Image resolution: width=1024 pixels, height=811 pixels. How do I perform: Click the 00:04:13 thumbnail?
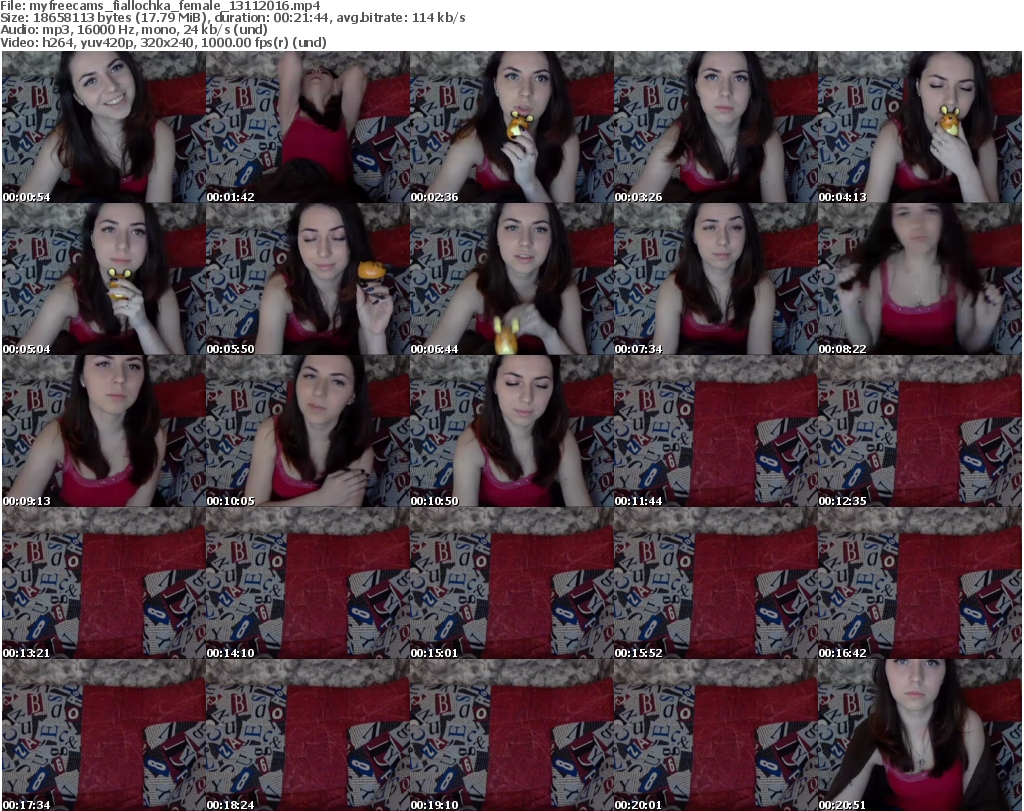pyautogui.click(x=919, y=127)
